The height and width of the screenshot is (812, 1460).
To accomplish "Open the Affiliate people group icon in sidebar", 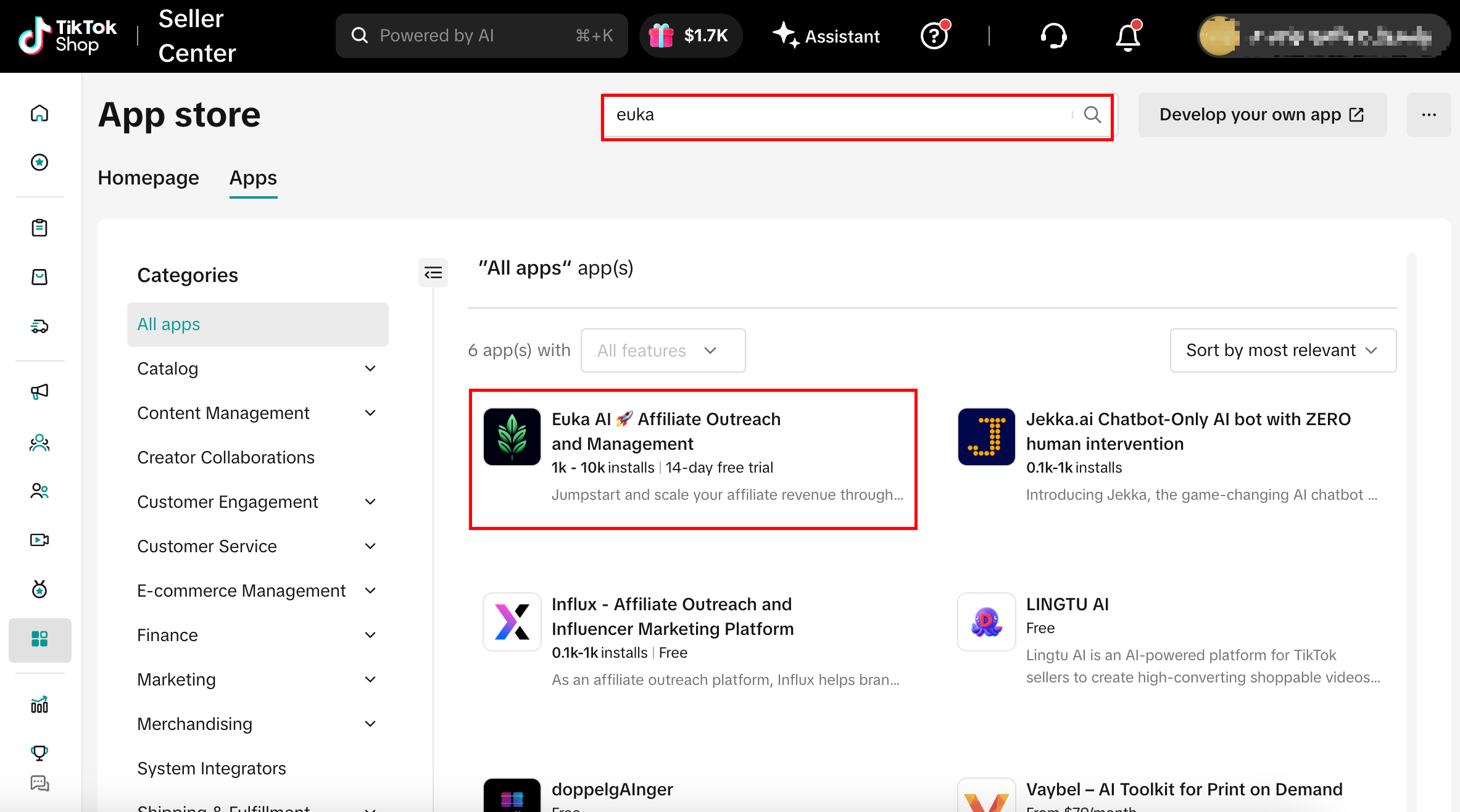I will point(39,442).
